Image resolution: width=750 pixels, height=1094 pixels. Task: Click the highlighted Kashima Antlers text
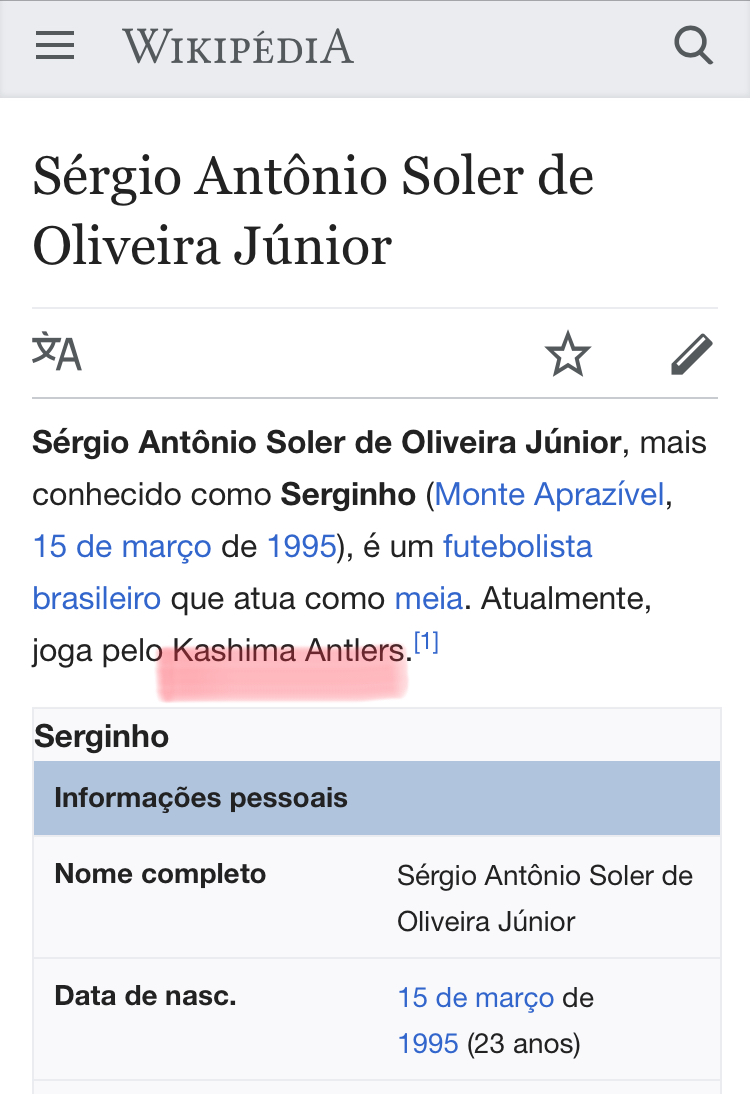288,652
